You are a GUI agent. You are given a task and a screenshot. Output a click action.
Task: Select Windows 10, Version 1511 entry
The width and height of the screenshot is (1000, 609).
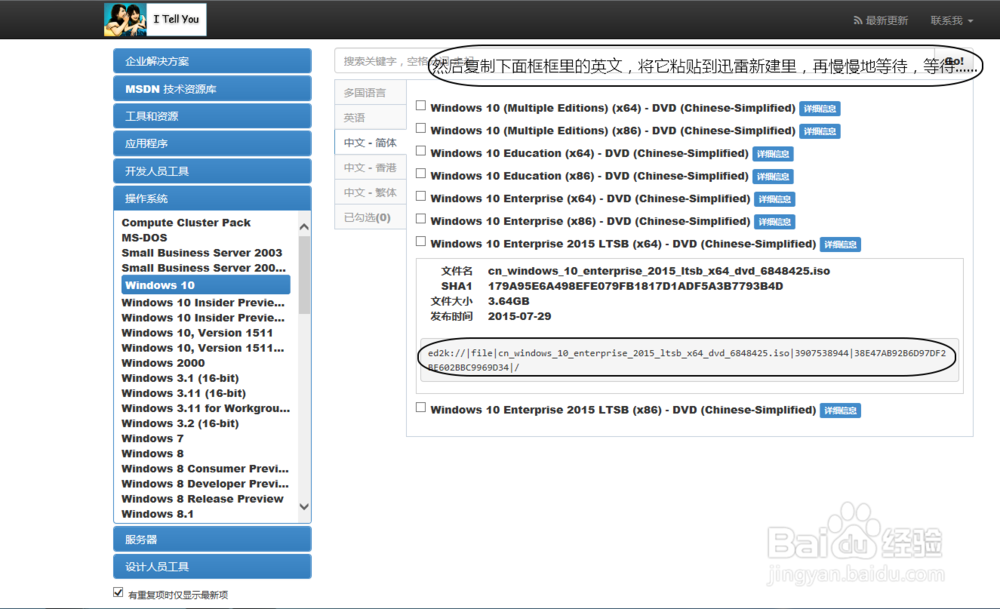tap(197, 333)
